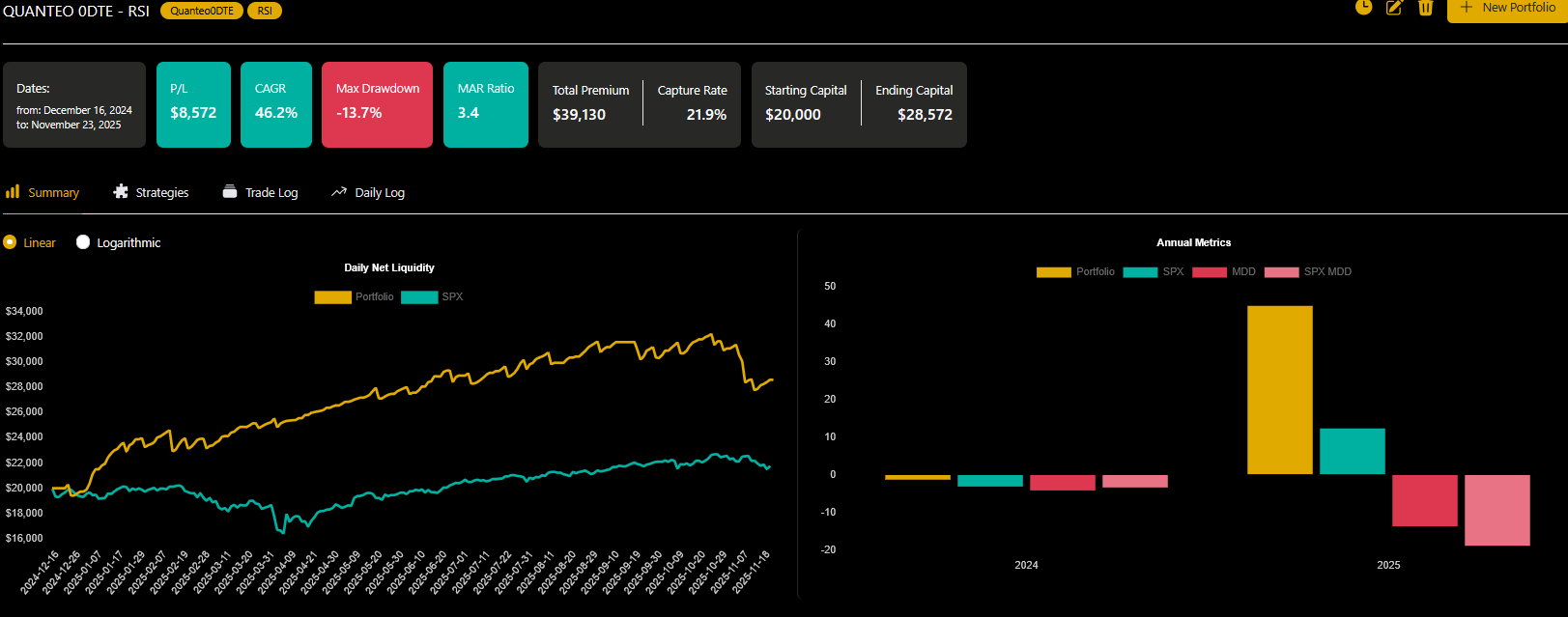Click the edit portfolio pencil icon

click(1394, 8)
